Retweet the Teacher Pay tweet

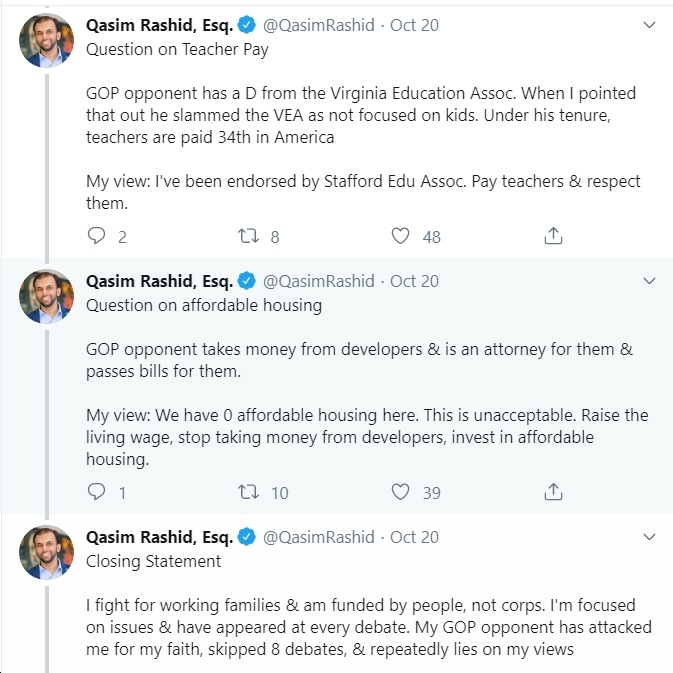click(249, 236)
